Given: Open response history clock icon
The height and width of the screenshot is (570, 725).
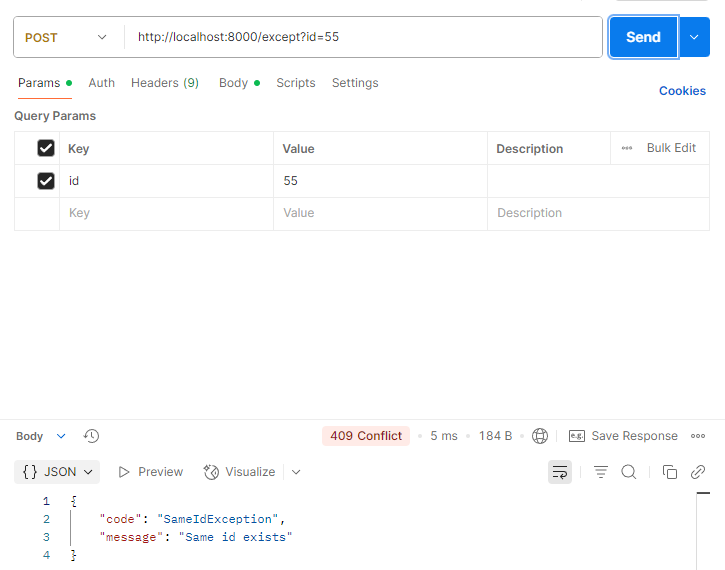Looking at the screenshot, I should [91, 436].
